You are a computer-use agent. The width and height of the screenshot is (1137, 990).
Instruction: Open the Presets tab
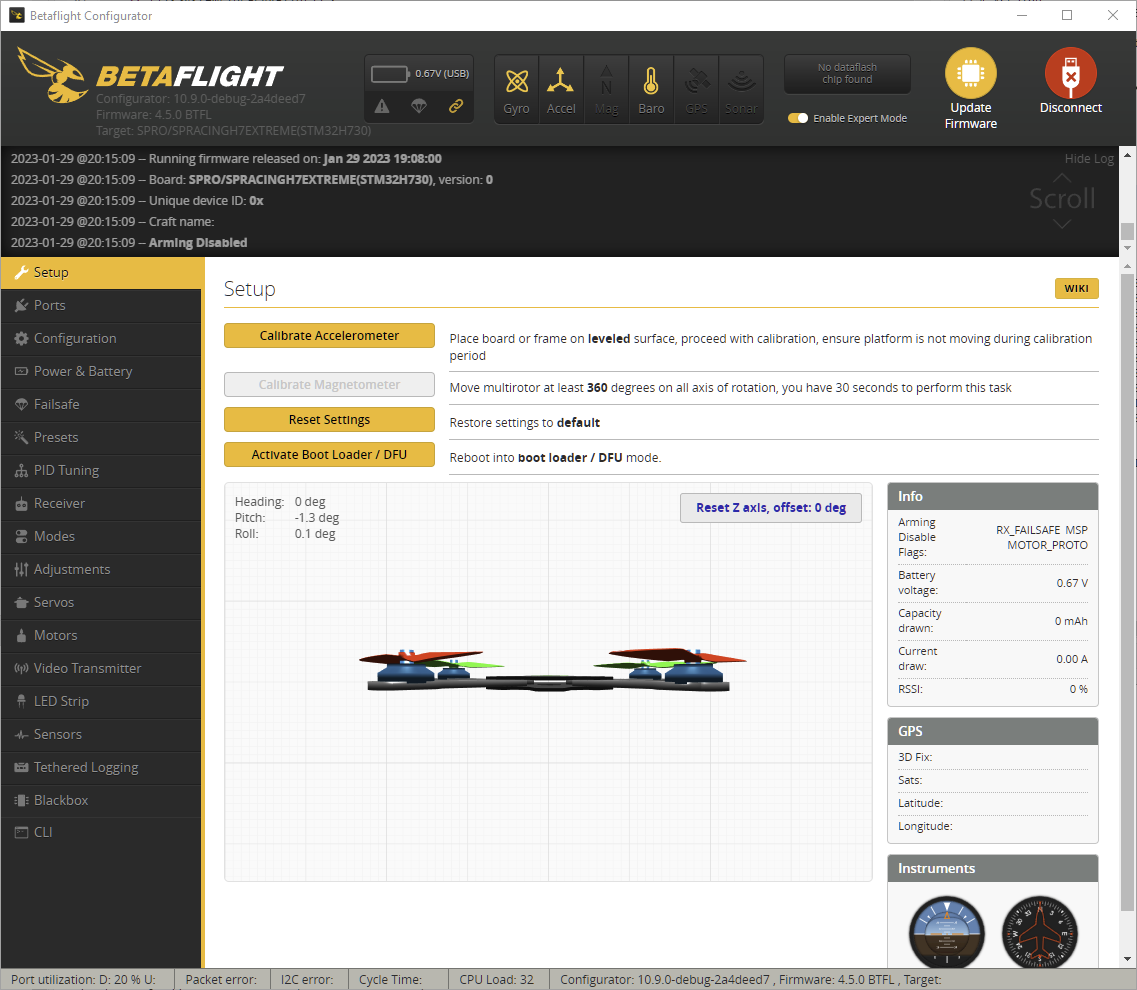[x=101, y=437]
